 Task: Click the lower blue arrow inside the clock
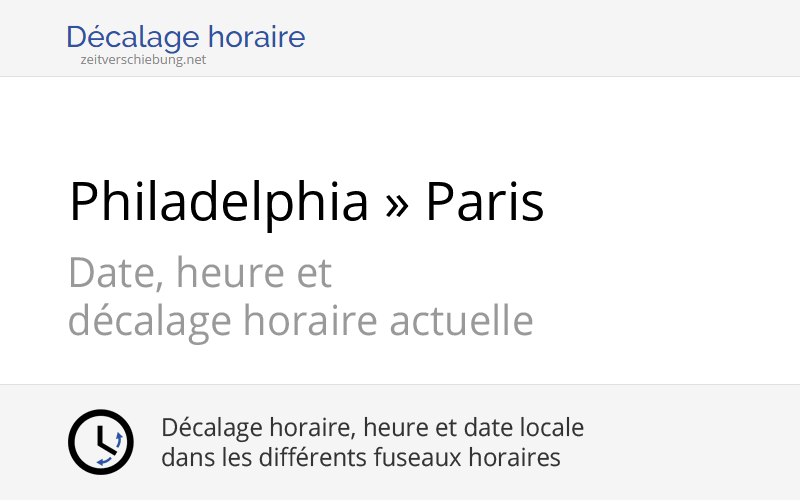tap(103, 460)
